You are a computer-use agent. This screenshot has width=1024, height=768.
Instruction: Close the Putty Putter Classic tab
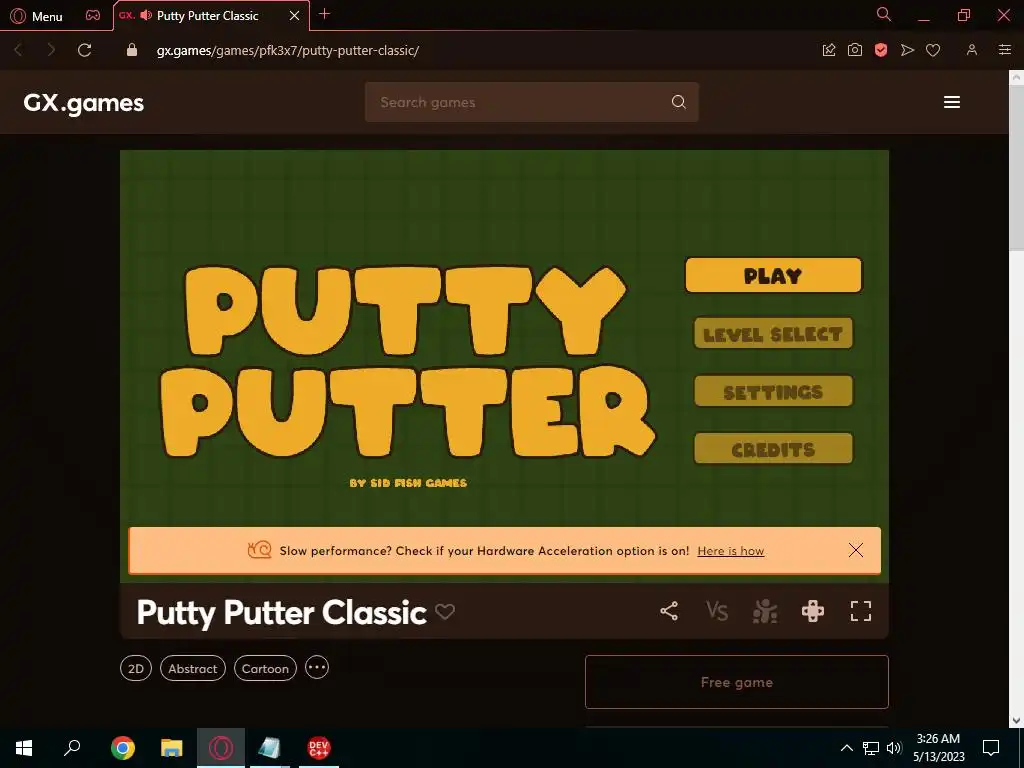(x=295, y=16)
